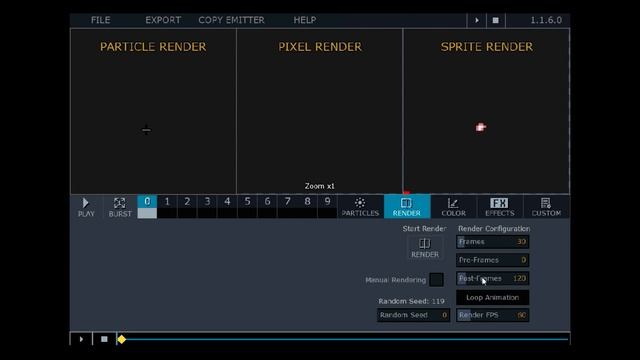The image size is (640, 360).
Task: Switch to the PARTICLES tab
Action: click(360, 207)
